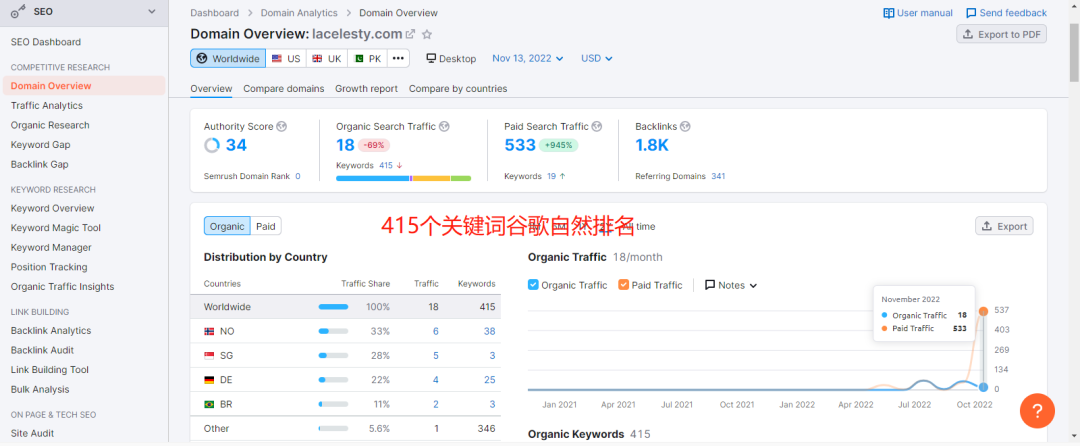
Task: Click the Semrush Domain Rank 0 value
Action: (x=298, y=176)
